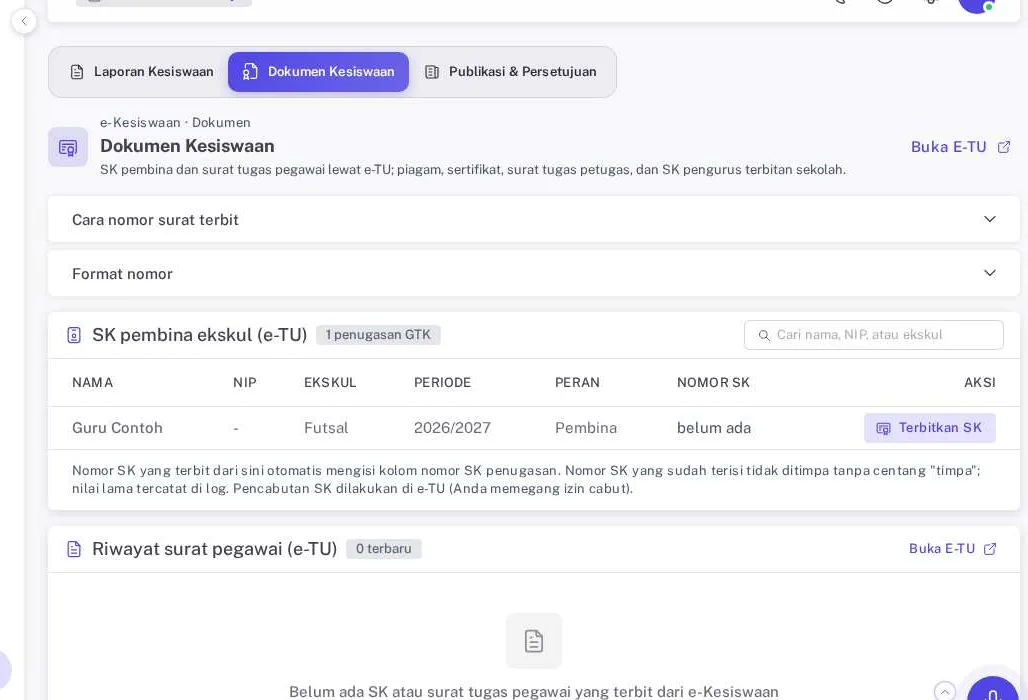This screenshot has width=1028, height=700.
Task: Click the 2026/2027 periode cell
Action: coord(452,428)
